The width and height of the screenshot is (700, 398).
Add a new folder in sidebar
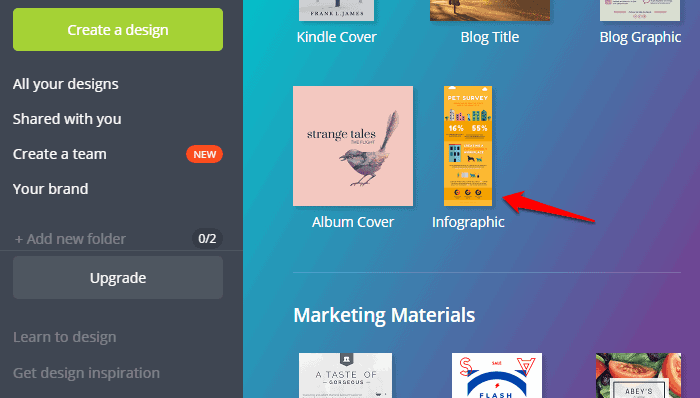[70, 239]
